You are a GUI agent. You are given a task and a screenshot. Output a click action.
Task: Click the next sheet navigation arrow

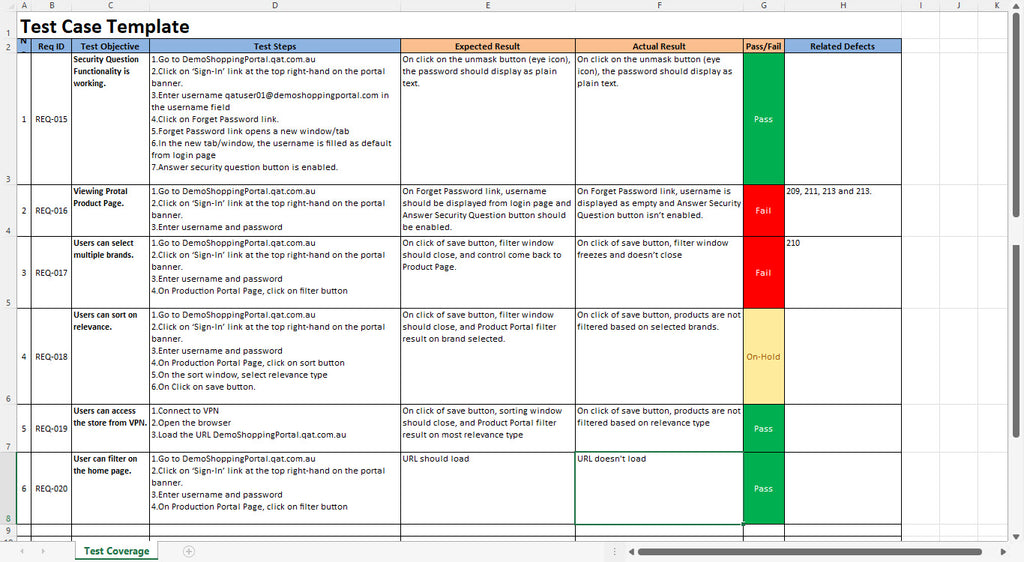(x=42, y=551)
